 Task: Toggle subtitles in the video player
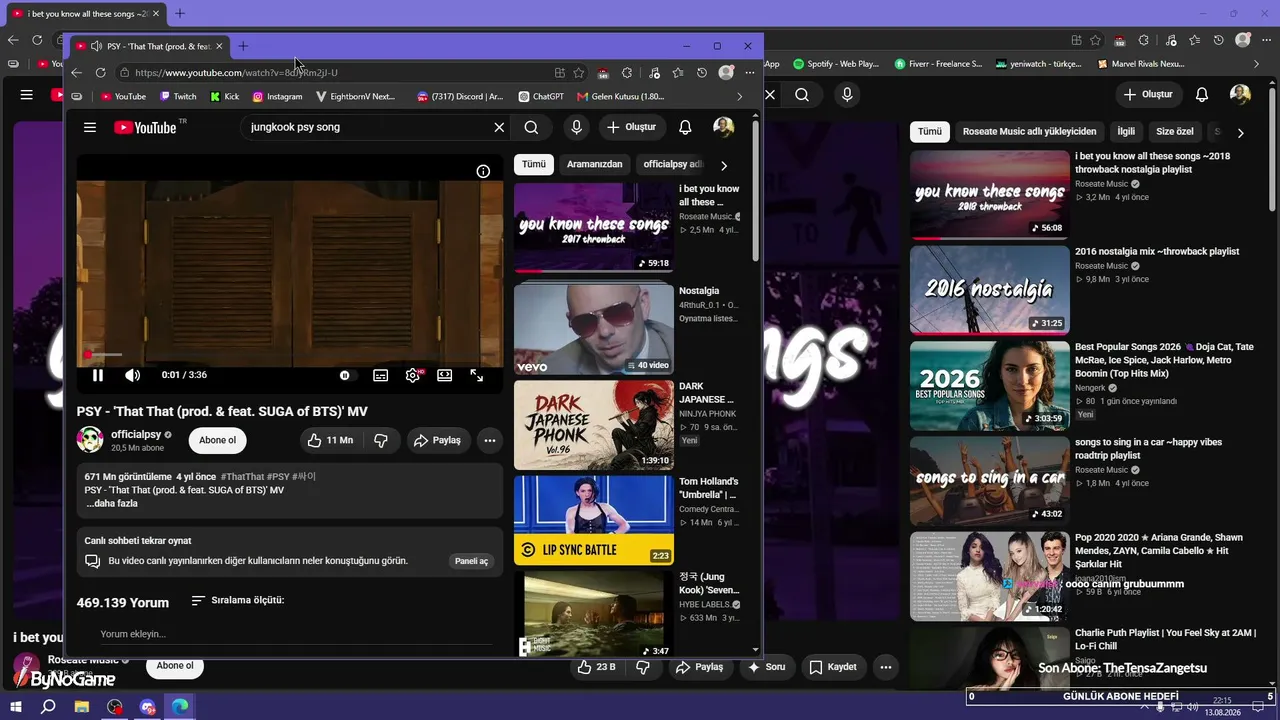(381, 375)
